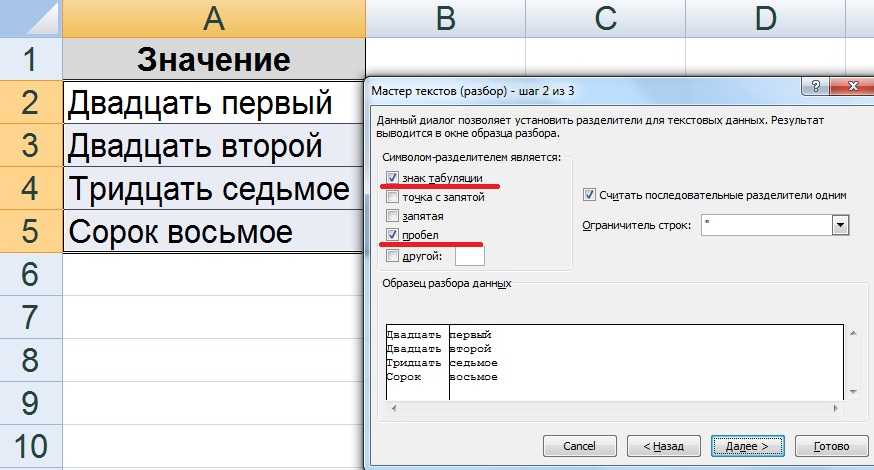Select row 5 header
The width and height of the screenshot is (874, 470).
[31, 231]
